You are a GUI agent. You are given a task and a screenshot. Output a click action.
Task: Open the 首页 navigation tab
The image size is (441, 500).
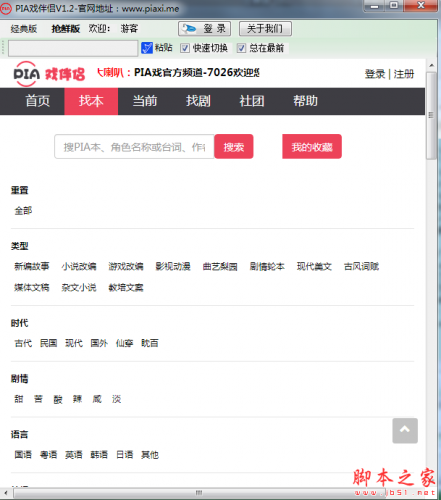tap(38, 101)
